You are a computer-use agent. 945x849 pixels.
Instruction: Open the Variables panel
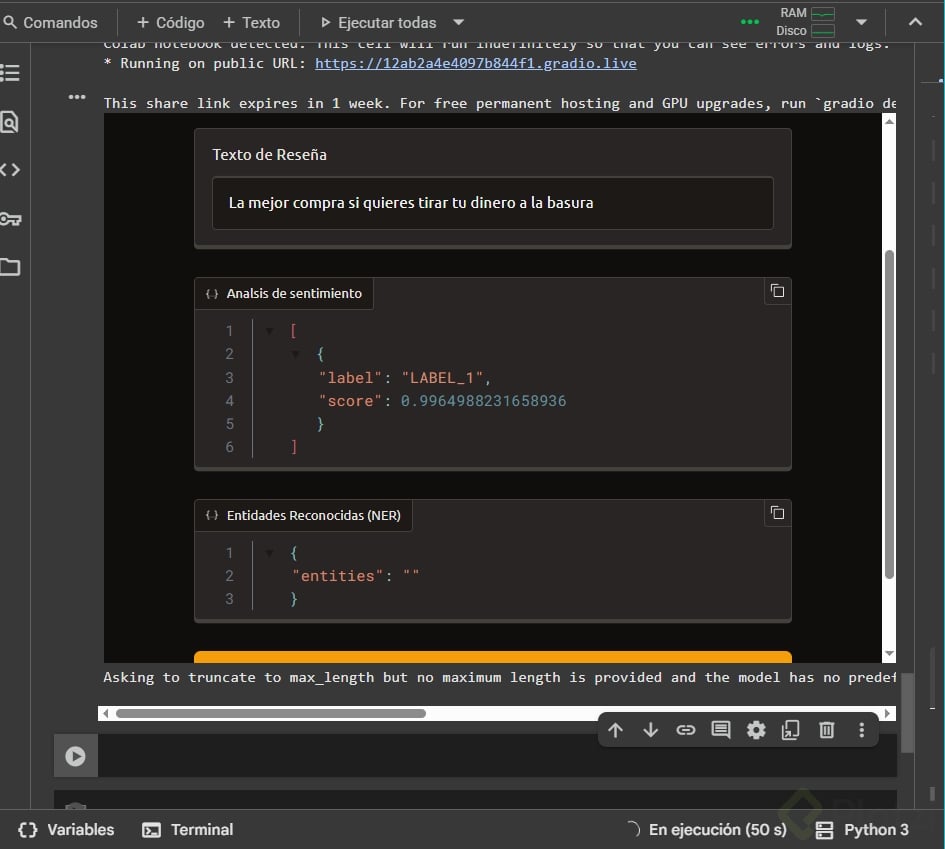67,830
